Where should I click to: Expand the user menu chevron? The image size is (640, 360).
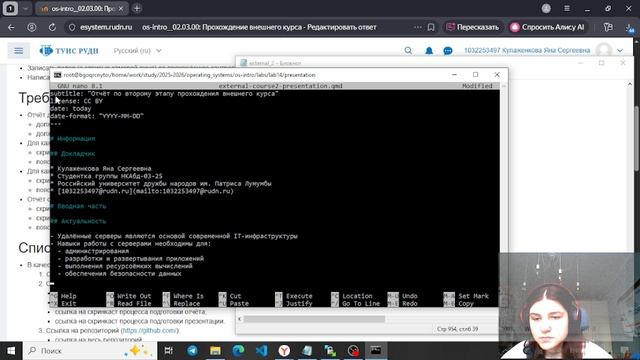620,51
